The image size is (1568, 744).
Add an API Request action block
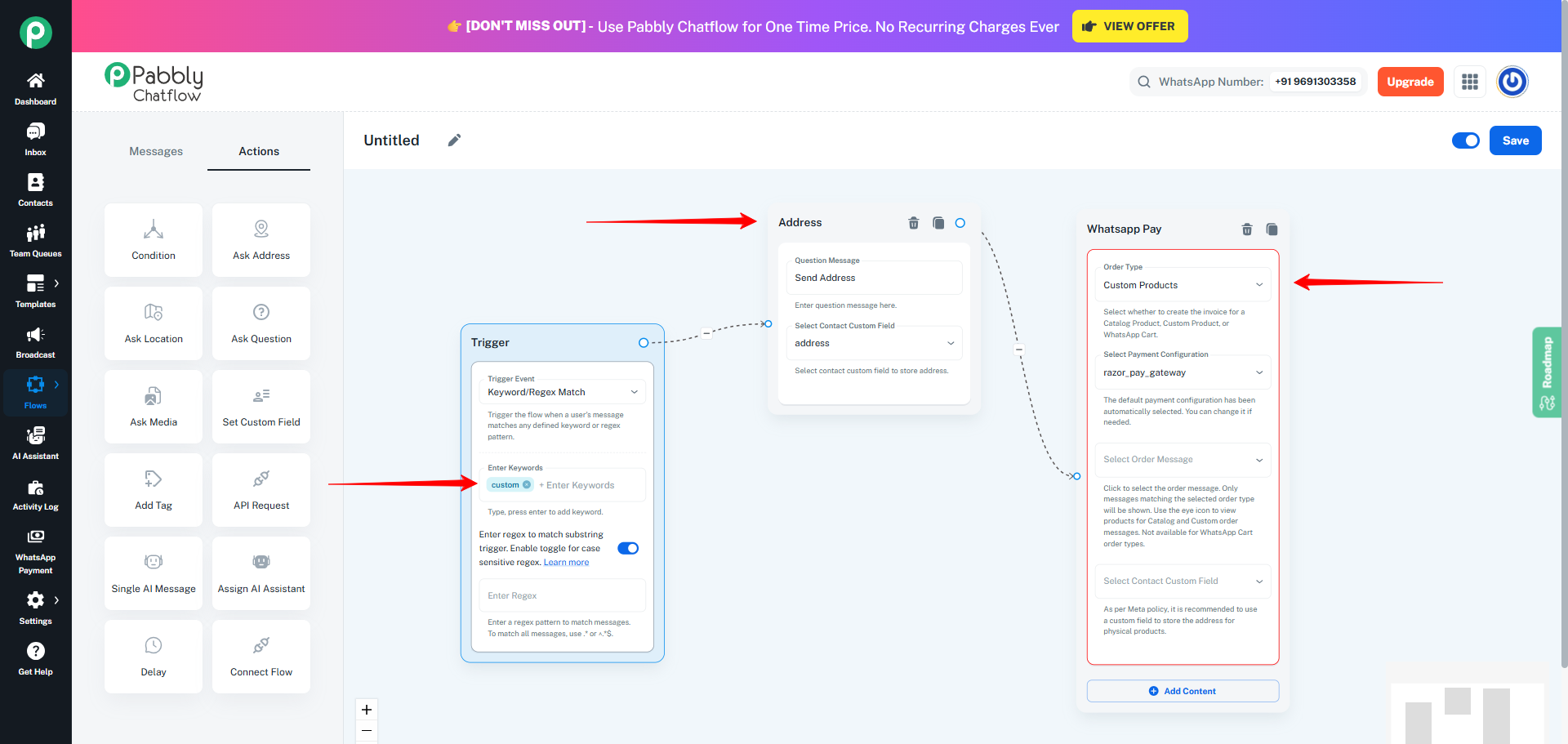point(261,490)
